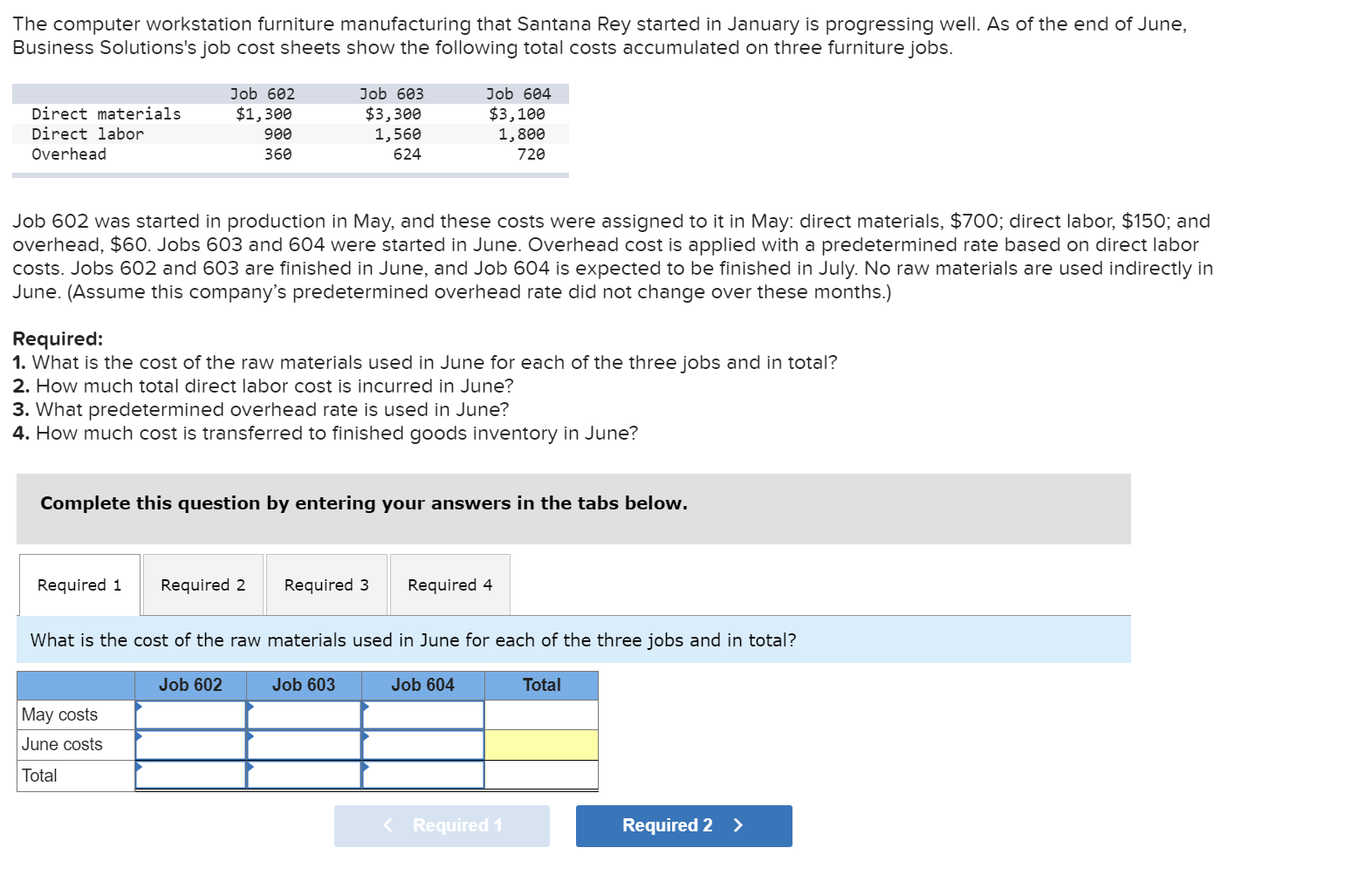Select June costs cell for Job 603

click(x=305, y=745)
